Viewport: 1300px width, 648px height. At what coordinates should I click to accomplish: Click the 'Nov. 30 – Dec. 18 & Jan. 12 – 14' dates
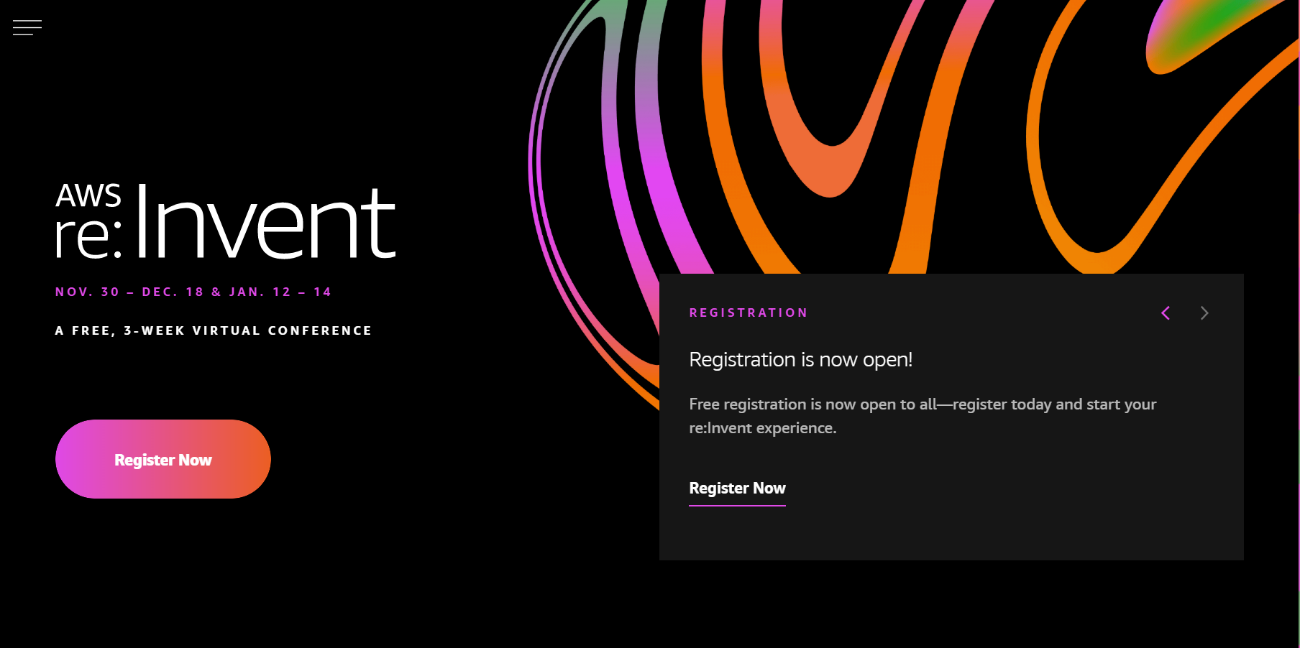coord(193,292)
